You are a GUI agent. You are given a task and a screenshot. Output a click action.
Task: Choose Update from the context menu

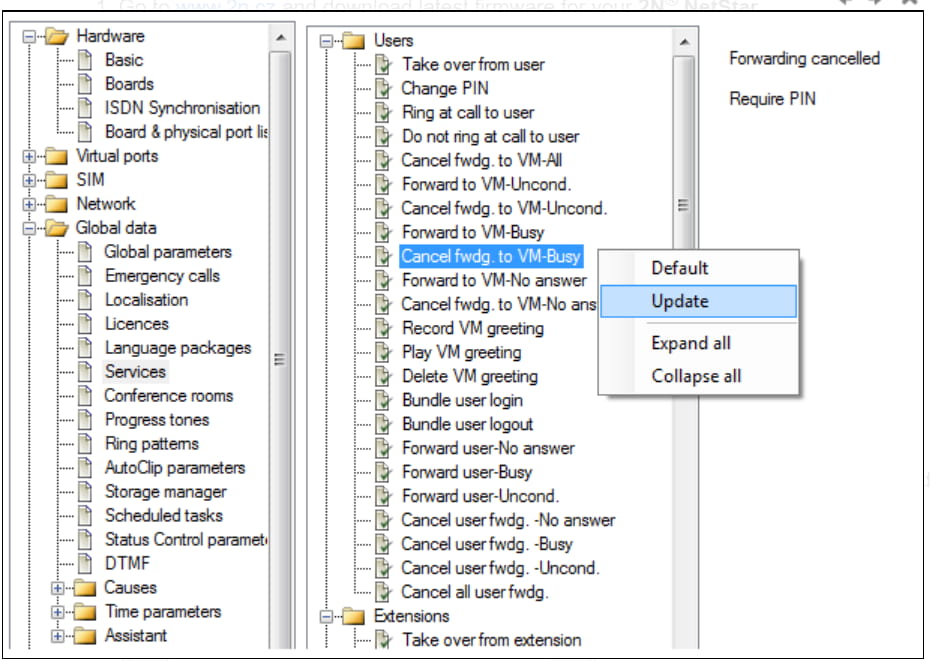coord(699,301)
